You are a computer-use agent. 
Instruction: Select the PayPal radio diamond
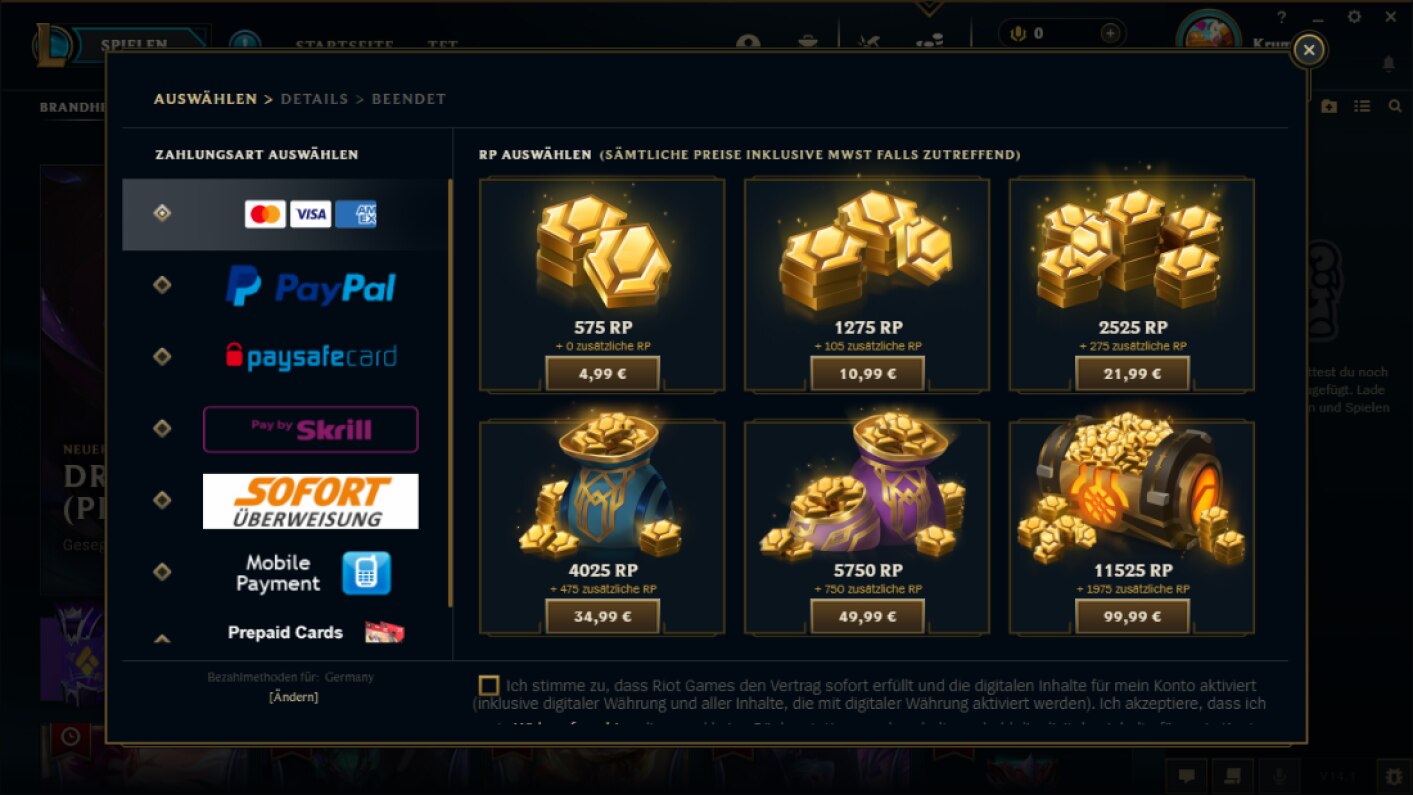coord(162,285)
